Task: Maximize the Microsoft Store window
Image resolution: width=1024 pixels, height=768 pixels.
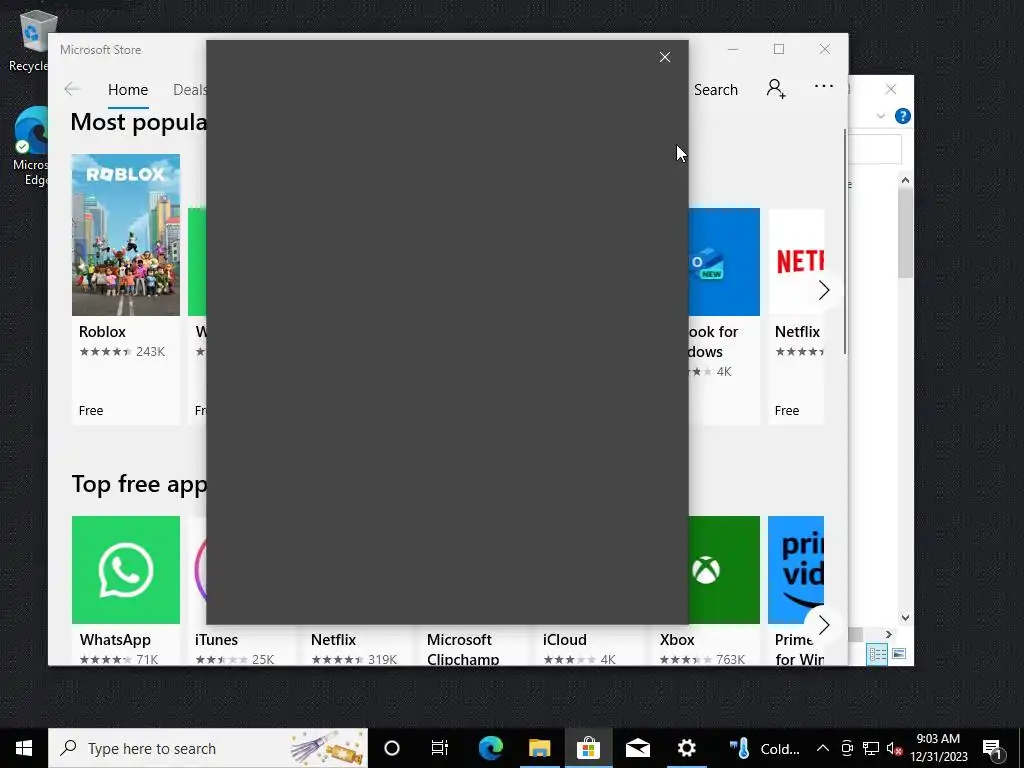Action: point(778,49)
